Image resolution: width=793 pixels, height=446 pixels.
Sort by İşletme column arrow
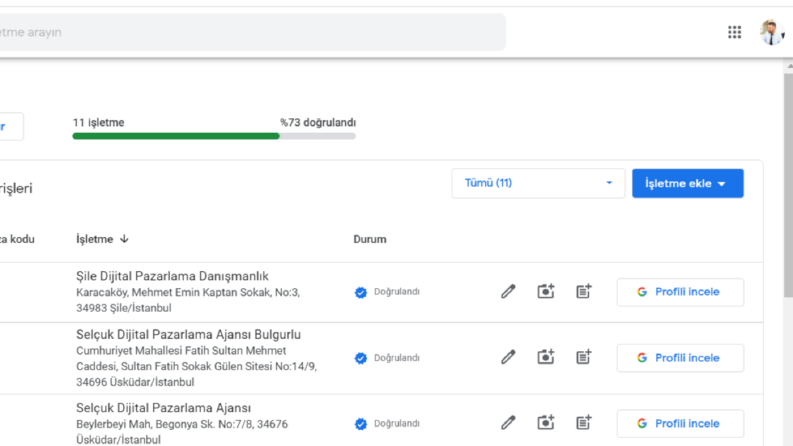124,239
